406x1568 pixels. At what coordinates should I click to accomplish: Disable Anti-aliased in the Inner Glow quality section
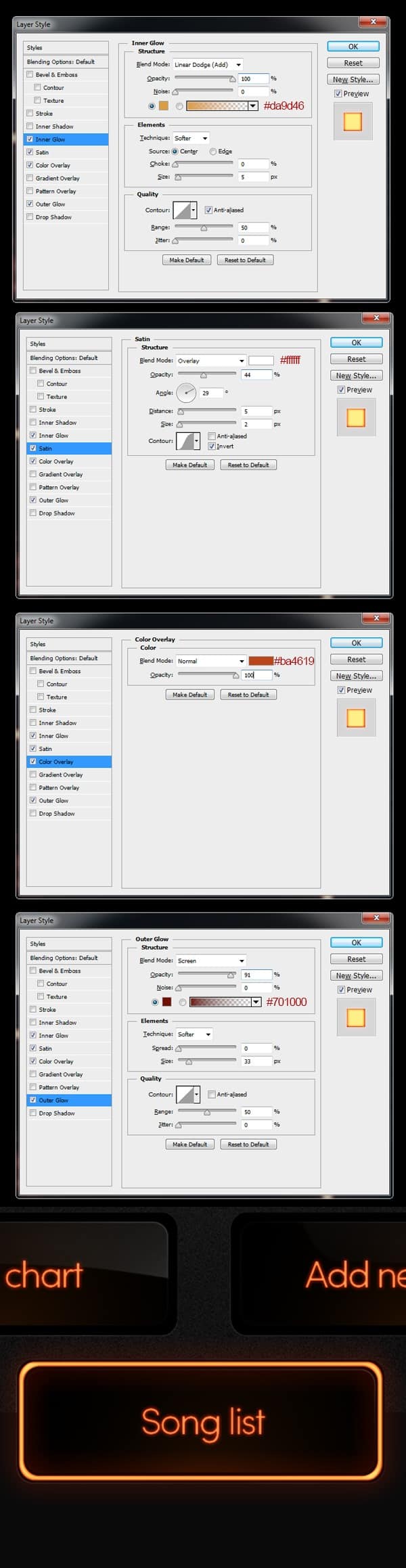click(208, 210)
